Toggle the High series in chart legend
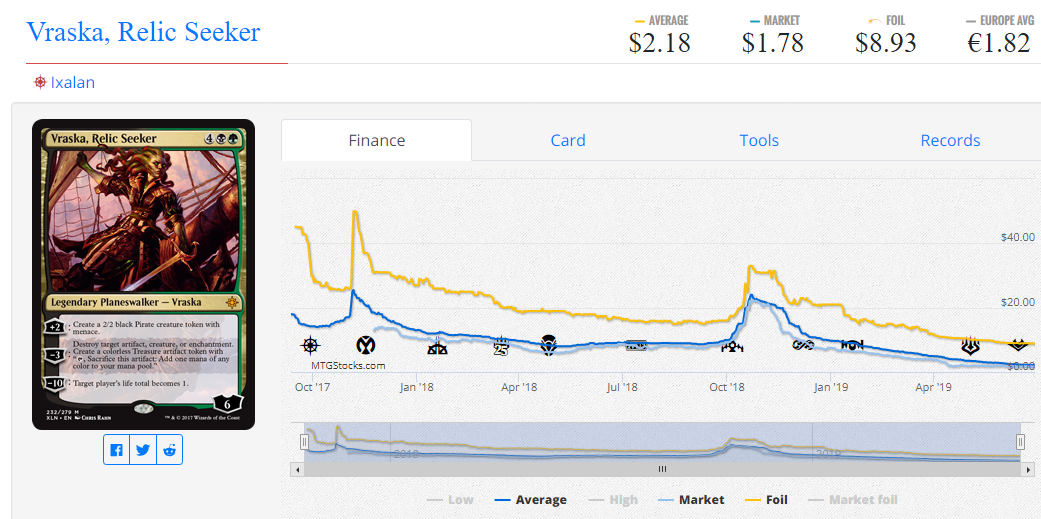The width and height of the screenshot is (1041, 519). click(x=613, y=500)
